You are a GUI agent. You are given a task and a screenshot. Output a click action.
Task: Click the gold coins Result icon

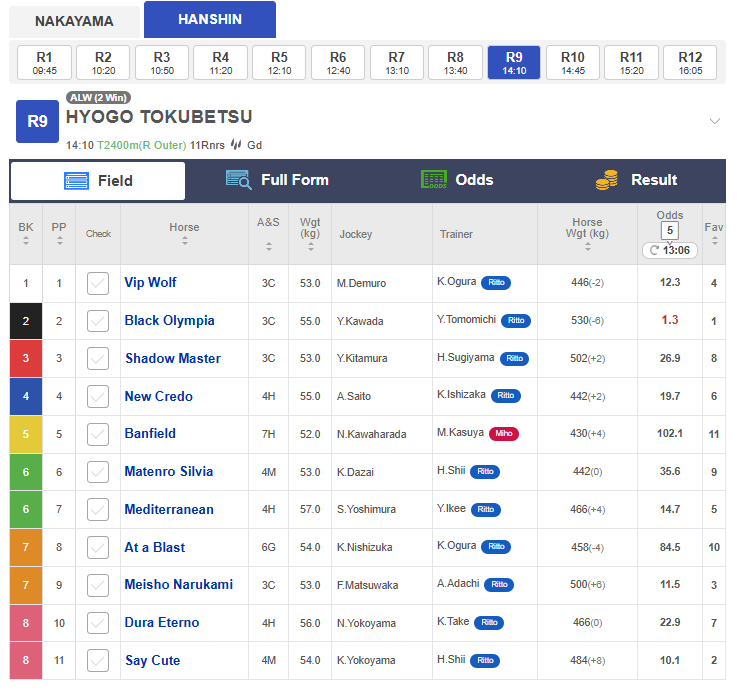click(607, 180)
